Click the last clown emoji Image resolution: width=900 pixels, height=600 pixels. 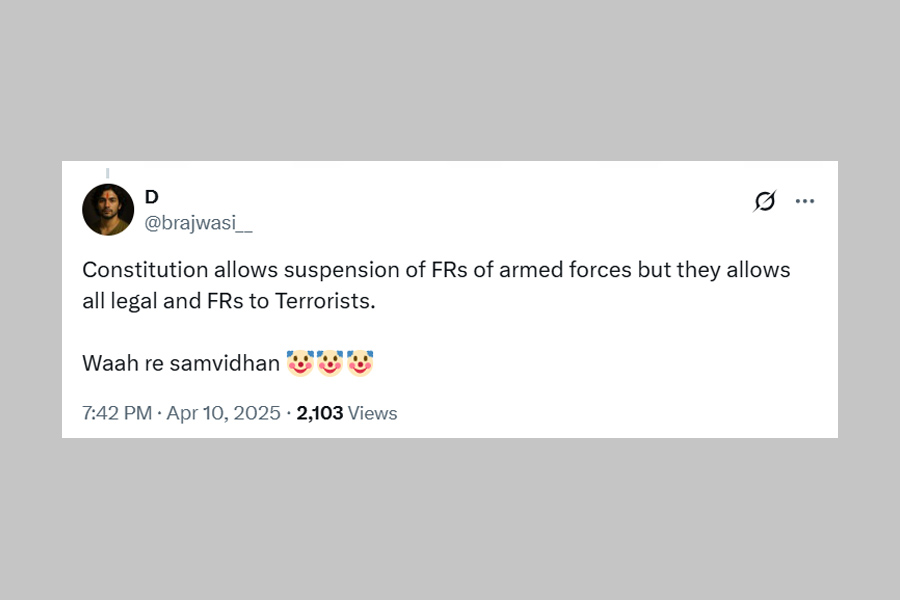pyautogui.click(x=360, y=364)
